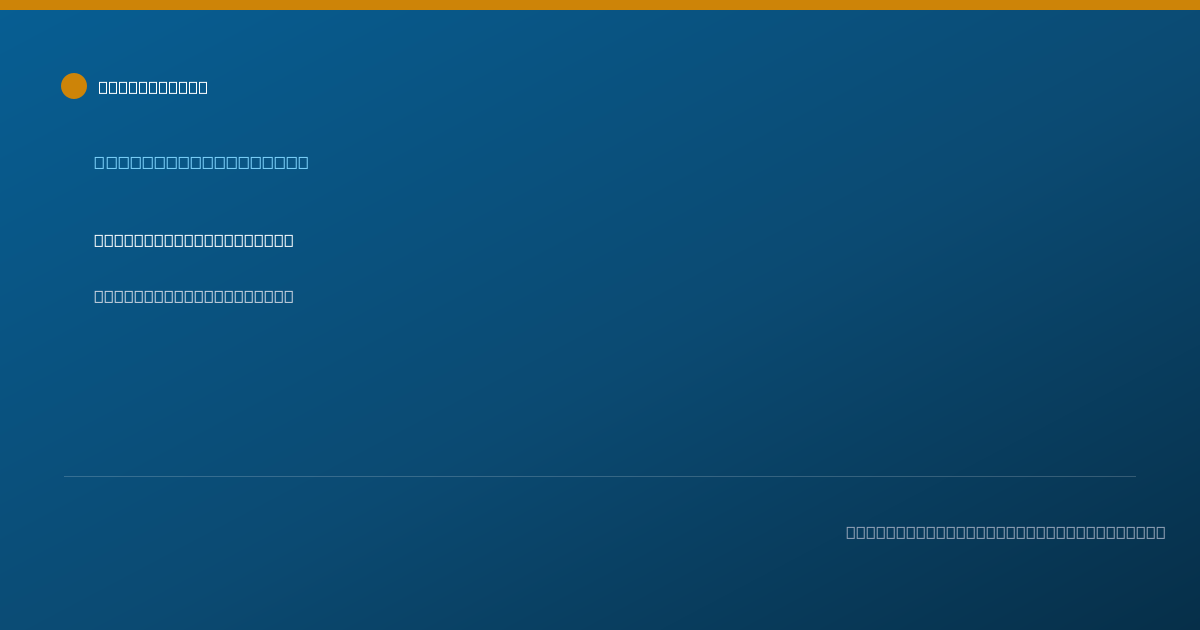Click first character of the white title
This screenshot has height=630, width=1200.
tap(103, 87)
